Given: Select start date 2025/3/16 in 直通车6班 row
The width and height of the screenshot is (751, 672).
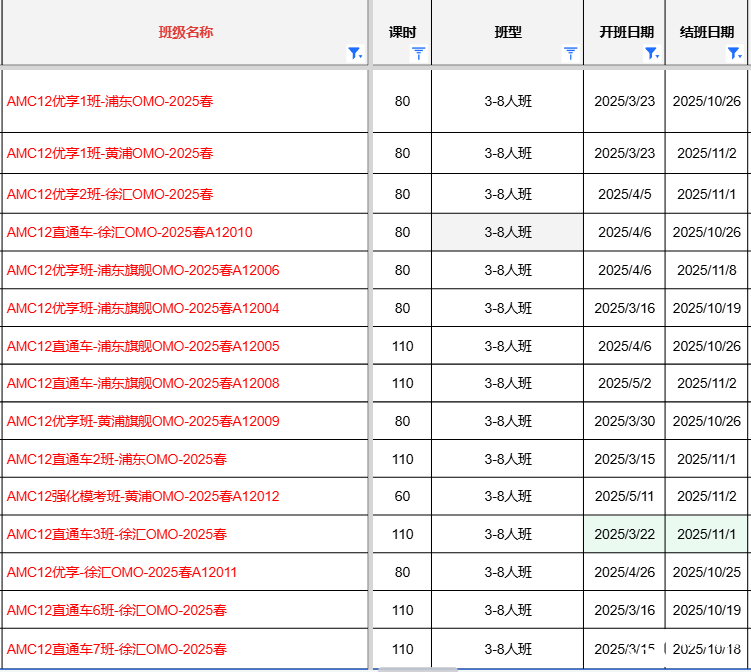Looking at the screenshot, I should pyautogui.click(x=625, y=610).
